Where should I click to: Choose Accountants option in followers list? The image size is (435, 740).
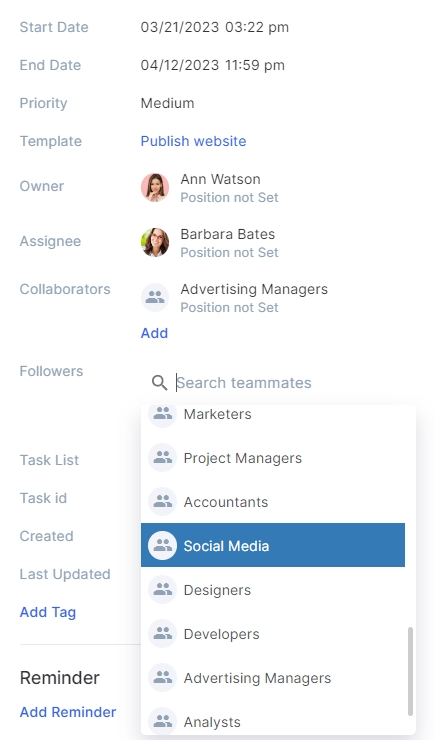click(273, 502)
